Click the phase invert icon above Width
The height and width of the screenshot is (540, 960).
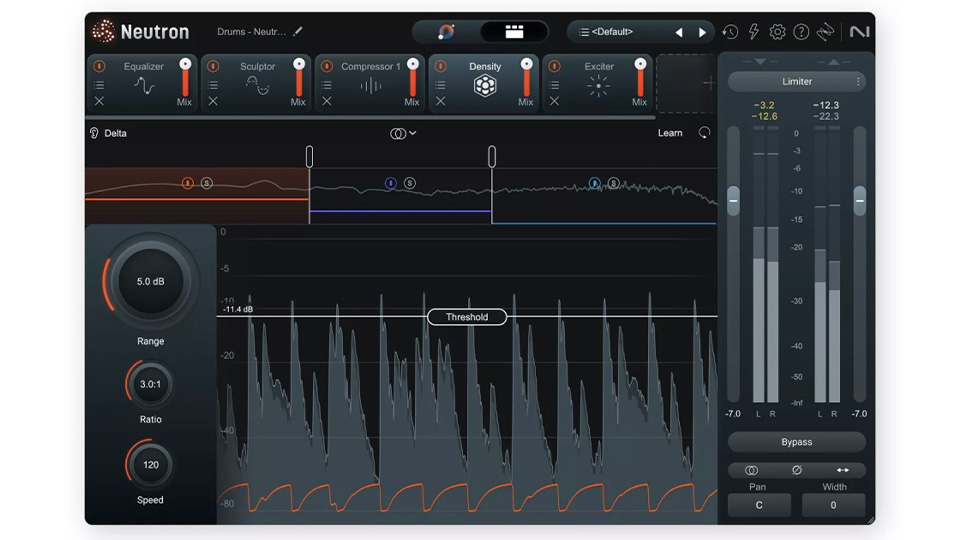coord(797,470)
